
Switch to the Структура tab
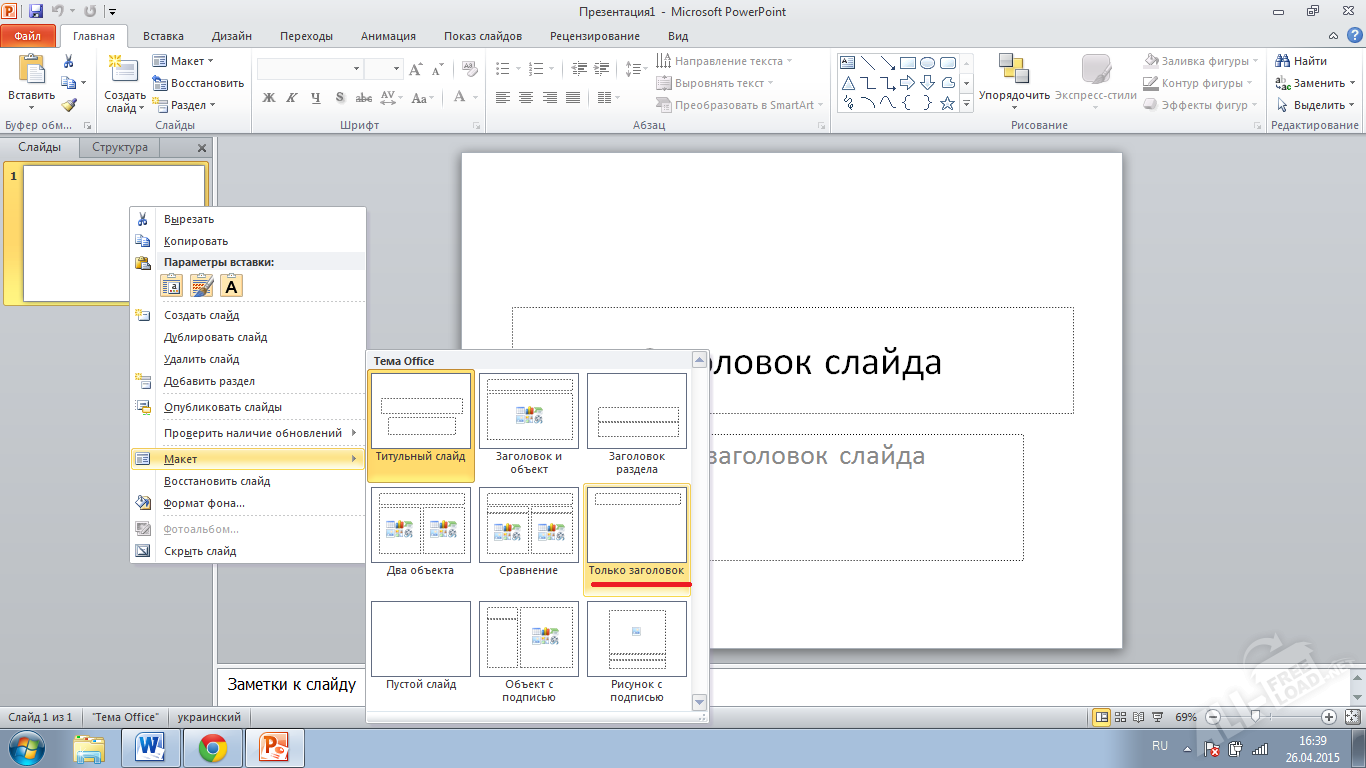[118, 147]
